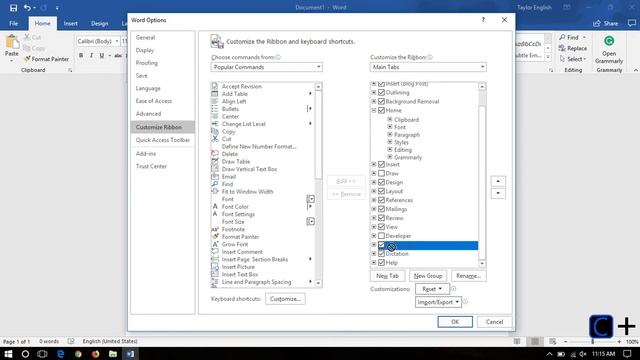Click the Save icon in title bar
640x360 pixels.
pos(13,8)
